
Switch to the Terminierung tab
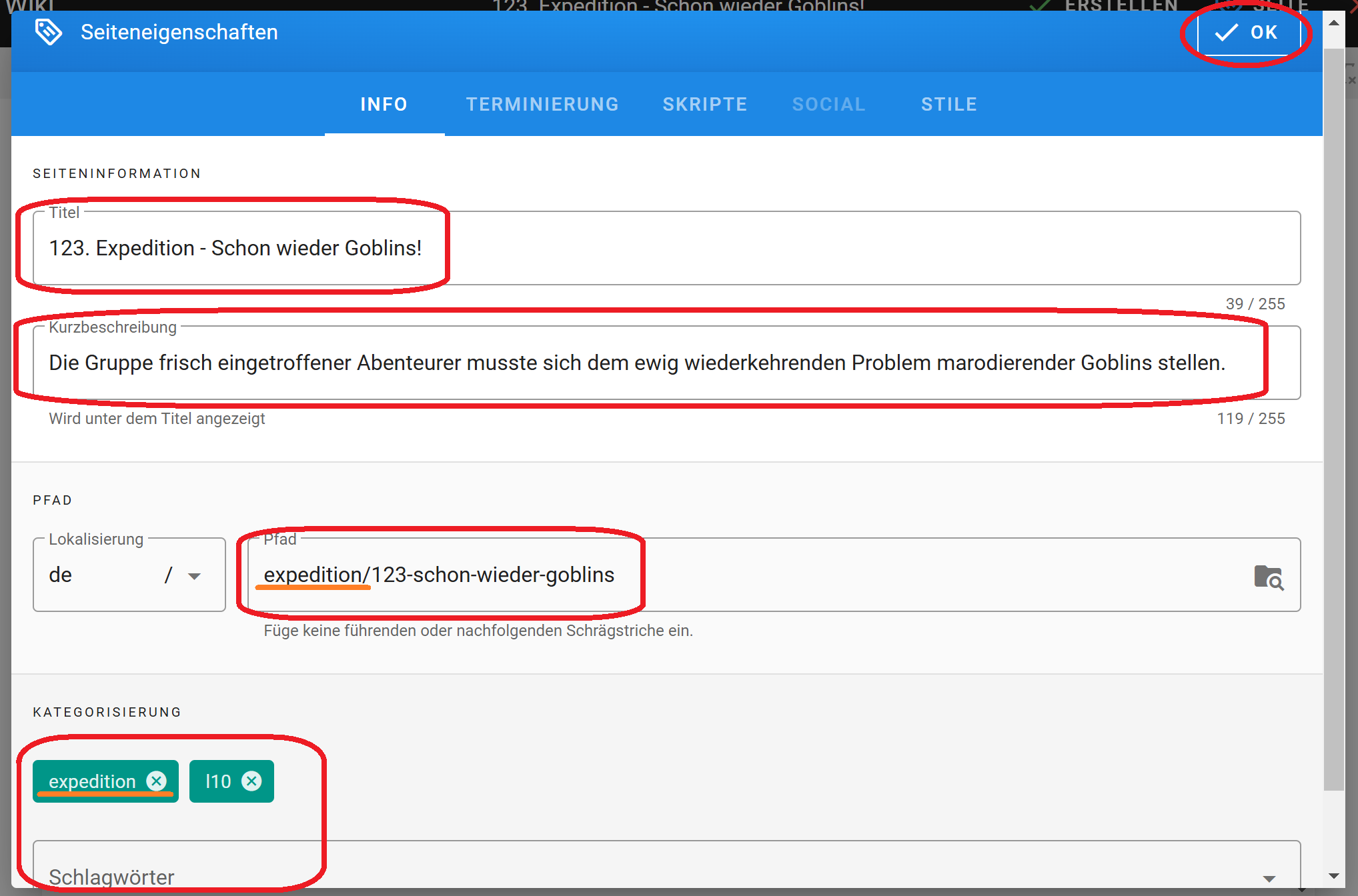542,105
